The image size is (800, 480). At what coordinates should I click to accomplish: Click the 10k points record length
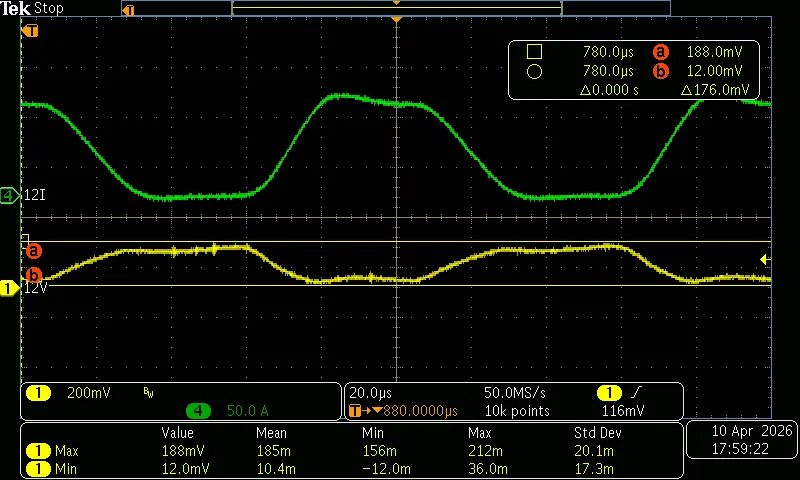[517, 411]
